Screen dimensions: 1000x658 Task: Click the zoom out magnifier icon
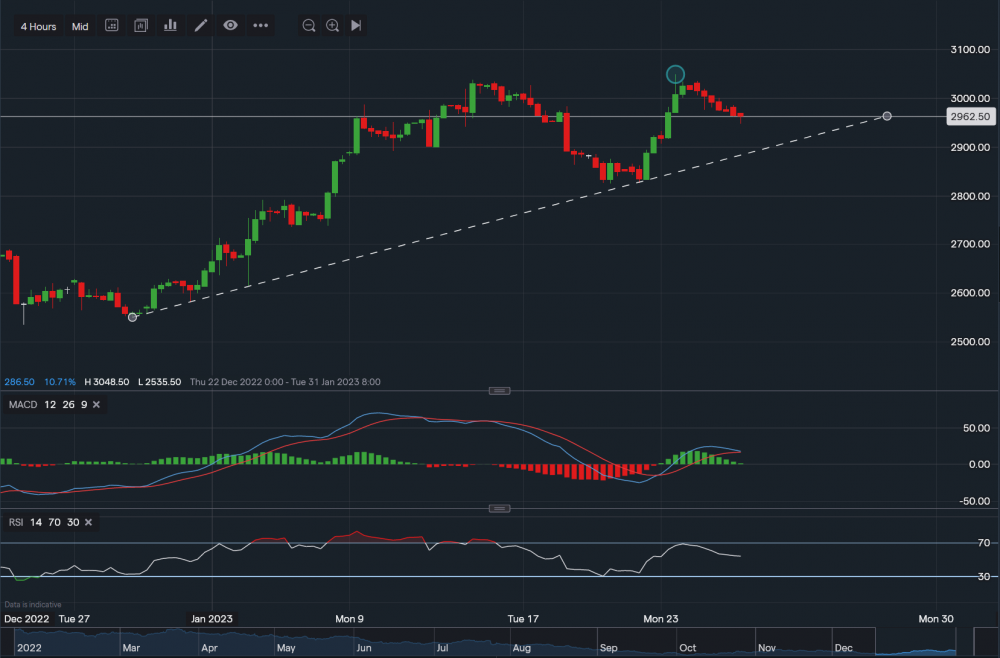point(309,25)
